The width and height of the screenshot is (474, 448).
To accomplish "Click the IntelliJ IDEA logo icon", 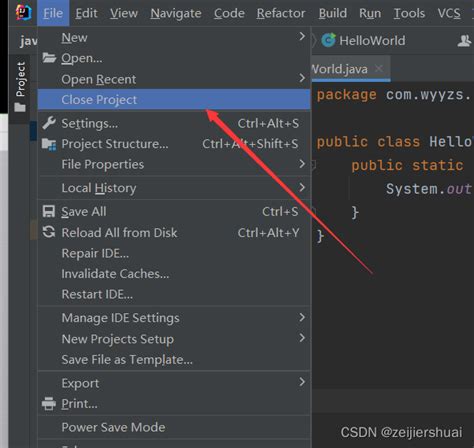I will 24,12.
